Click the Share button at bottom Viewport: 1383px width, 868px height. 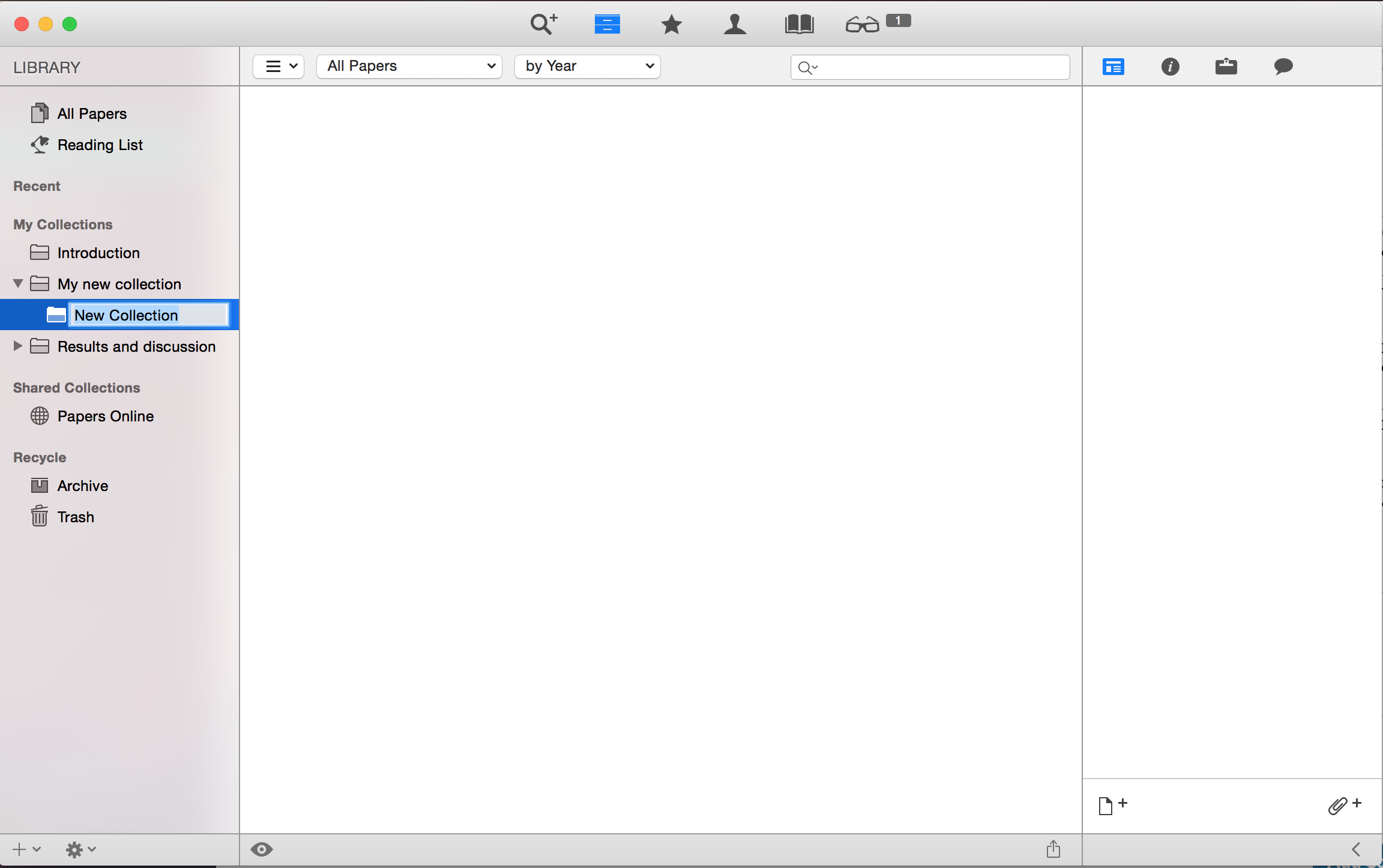coord(1053,849)
